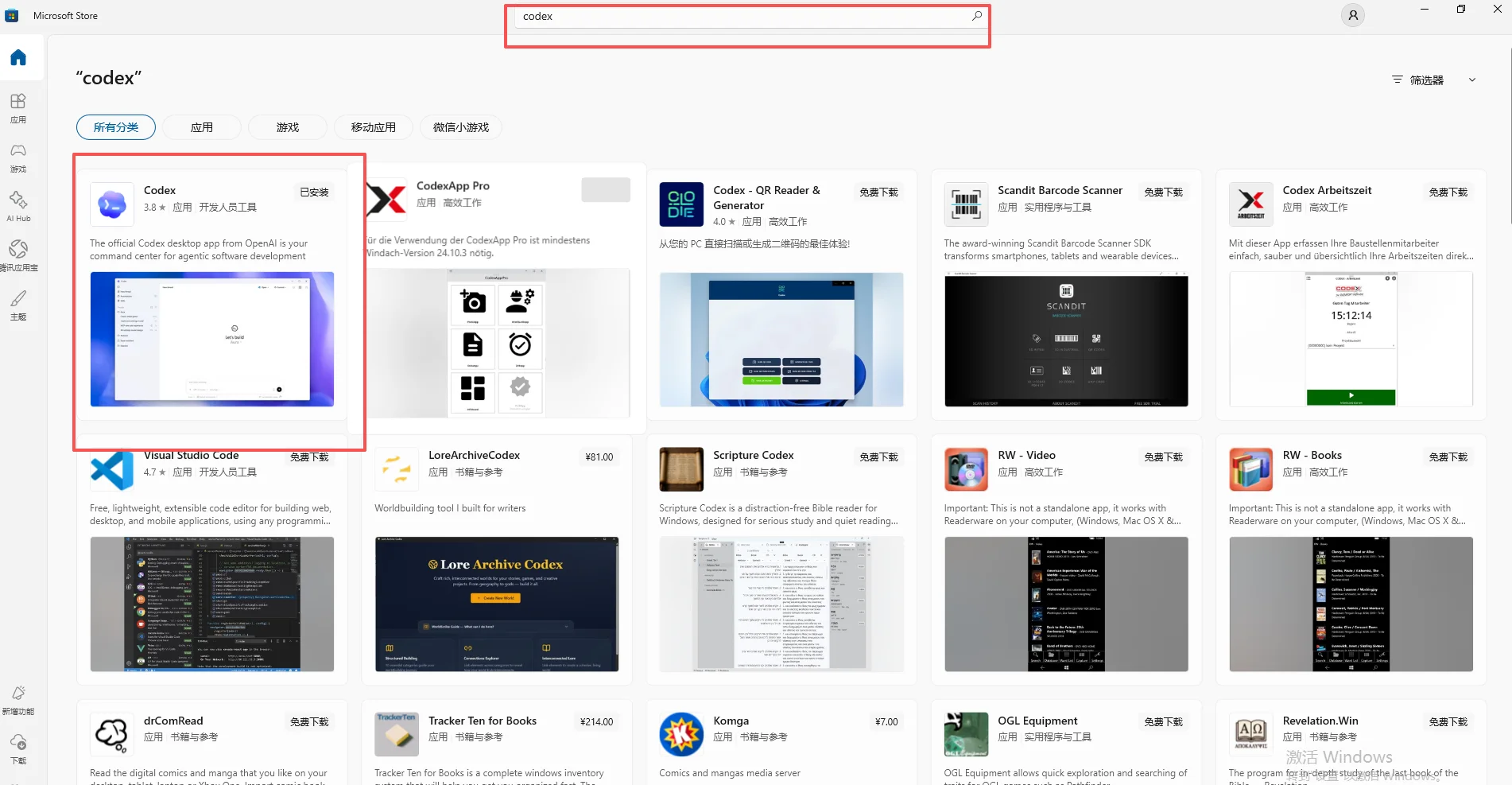Click 免费下载 for Visual Studio Code
Viewport: 1512px width, 785px height.
tap(309, 457)
